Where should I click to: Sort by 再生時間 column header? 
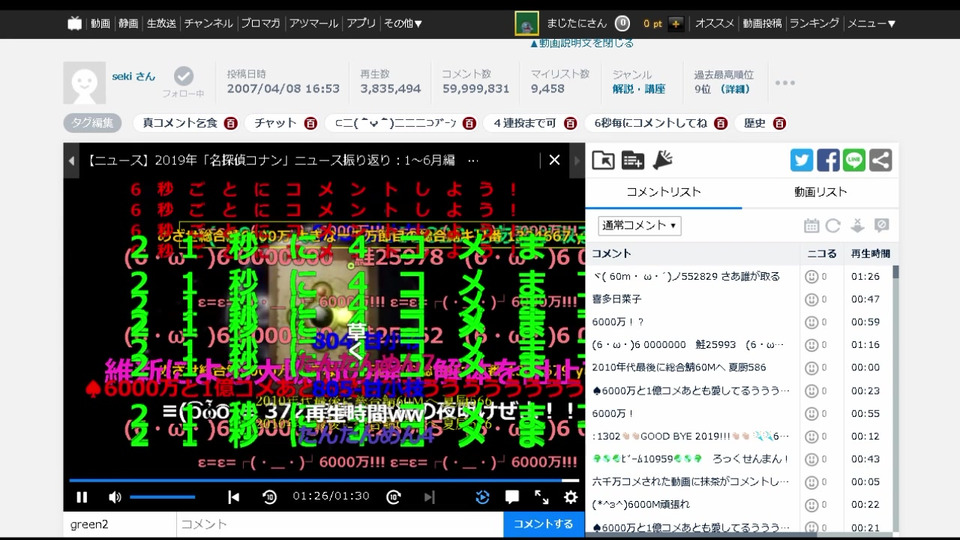click(870, 253)
